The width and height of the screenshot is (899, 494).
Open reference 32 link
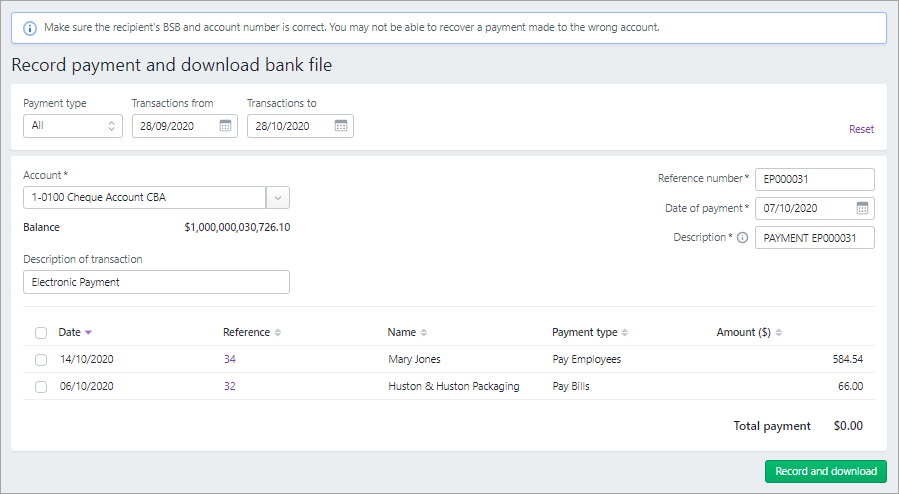(x=229, y=386)
